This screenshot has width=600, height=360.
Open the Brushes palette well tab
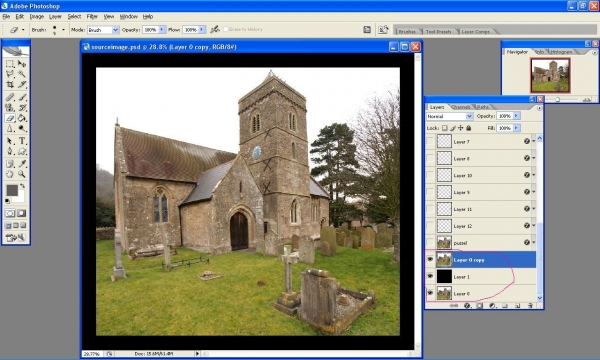pos(407,31)
